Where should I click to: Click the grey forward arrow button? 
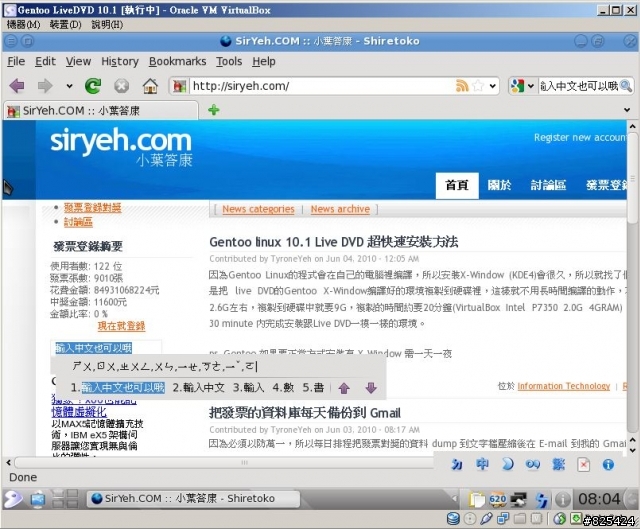(x=45, y=86)
